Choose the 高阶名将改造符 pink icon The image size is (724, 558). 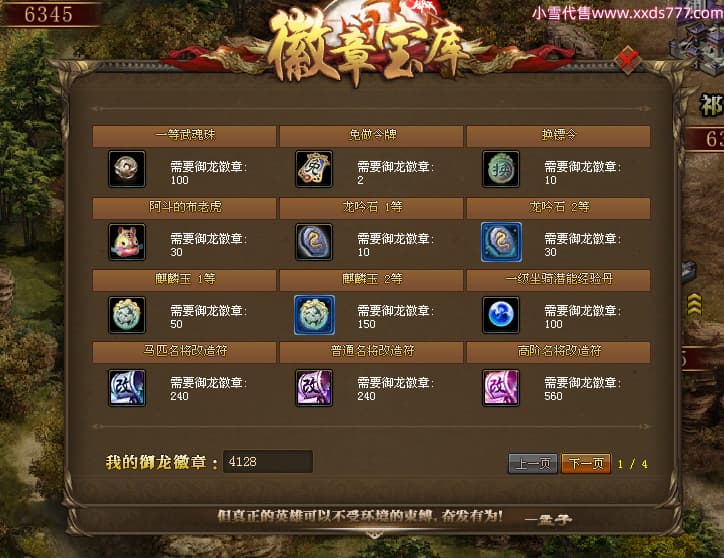[501, 388]
